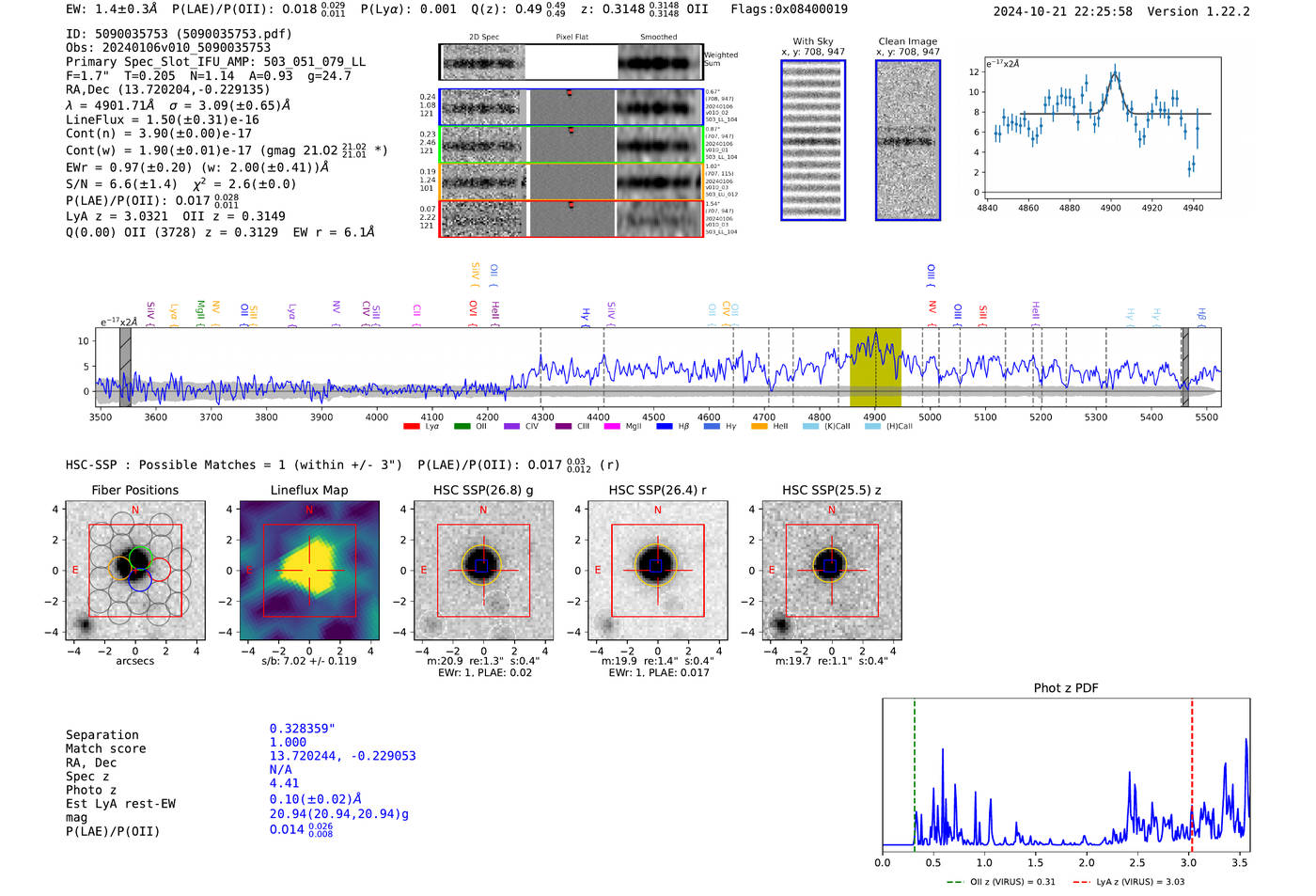Open the With Sky 2D image
Viewport: 1316px width, 896px height.
pyautogui.click(x=813, y=140)
